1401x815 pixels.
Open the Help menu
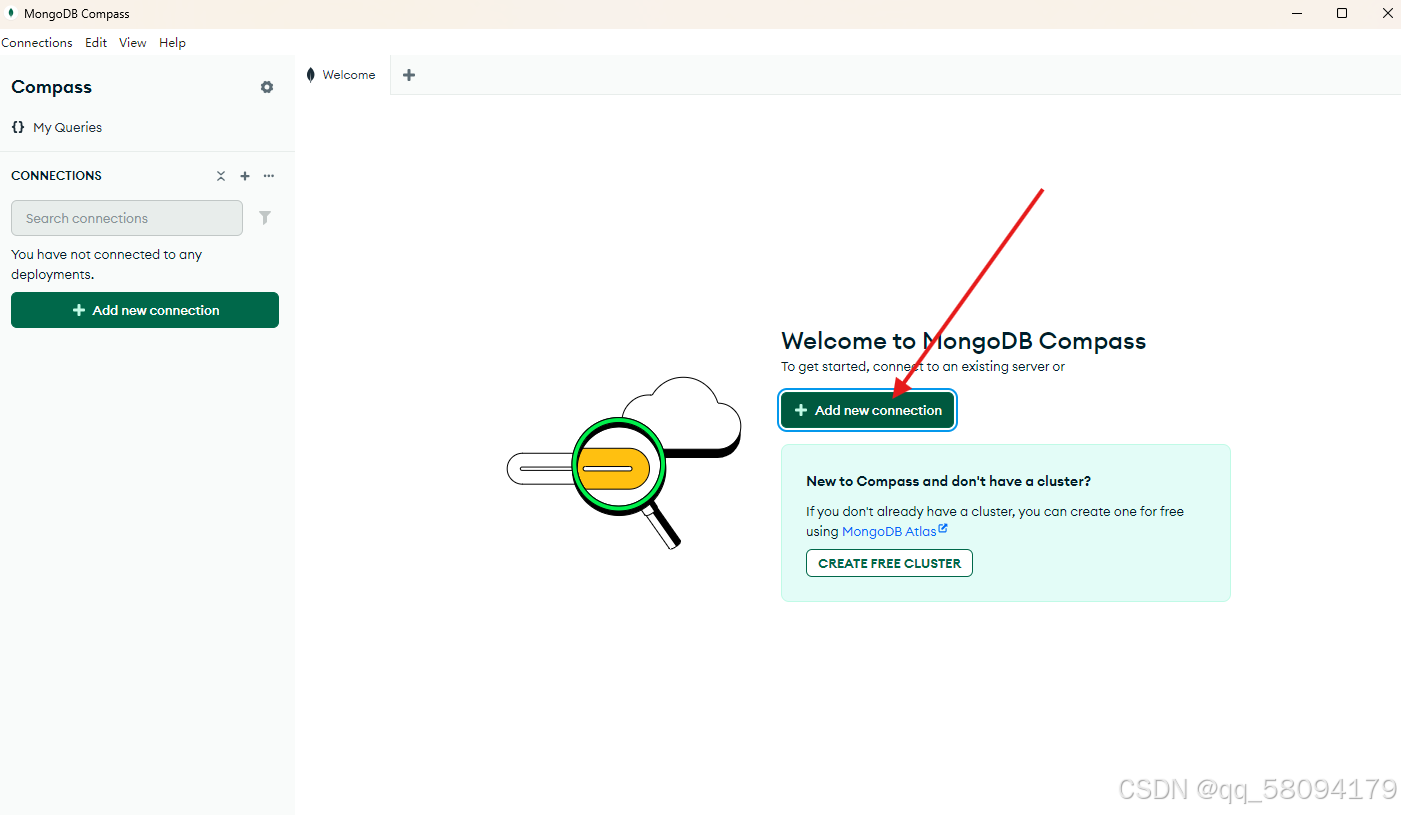point(172,43)
